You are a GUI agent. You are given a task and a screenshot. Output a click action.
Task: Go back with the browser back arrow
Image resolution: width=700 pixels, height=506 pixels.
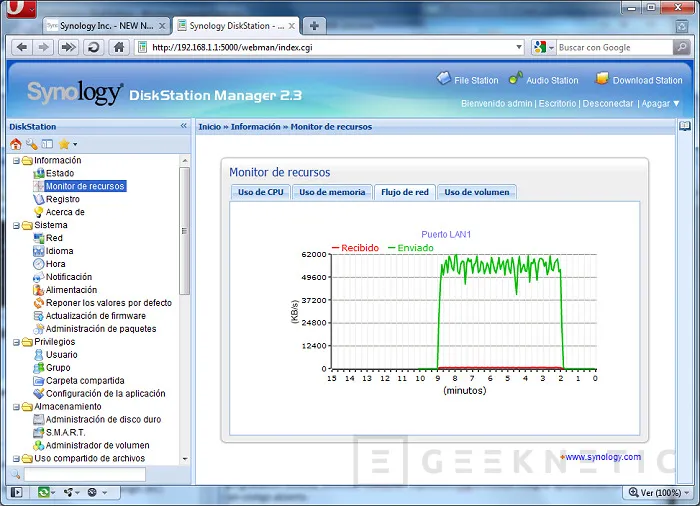(22, 47)
